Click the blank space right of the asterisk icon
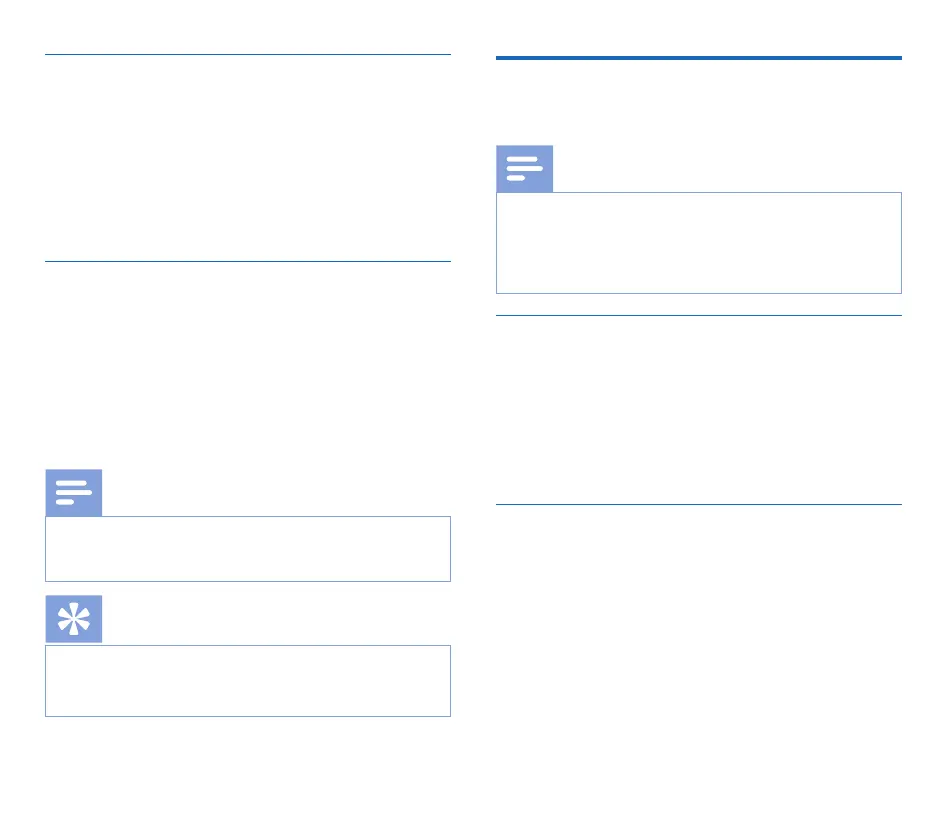The width and height of the screenshot is (947, 839). tap(275, 621)
